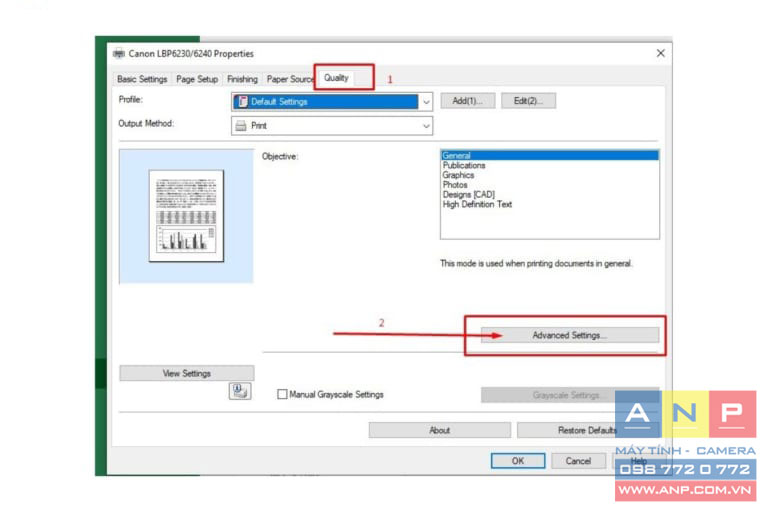Image resolution: width=768 pixels, height=512 pixels.
Task: Open the Paper Source tab
Action: [x=289, y=79]
